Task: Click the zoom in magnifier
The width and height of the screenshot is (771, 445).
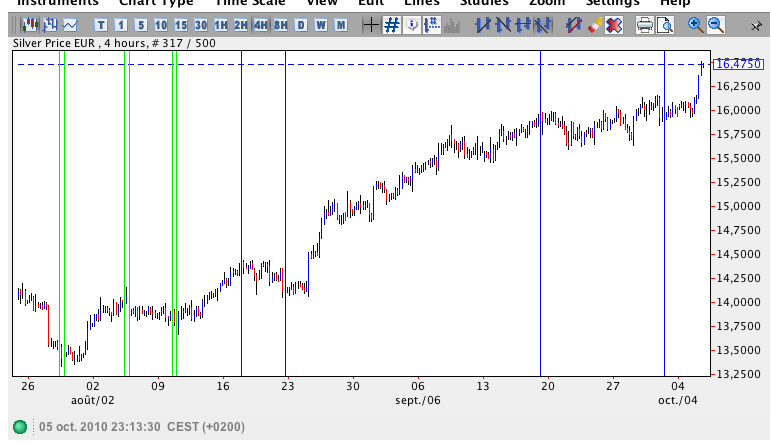Action: pos(695,25)
